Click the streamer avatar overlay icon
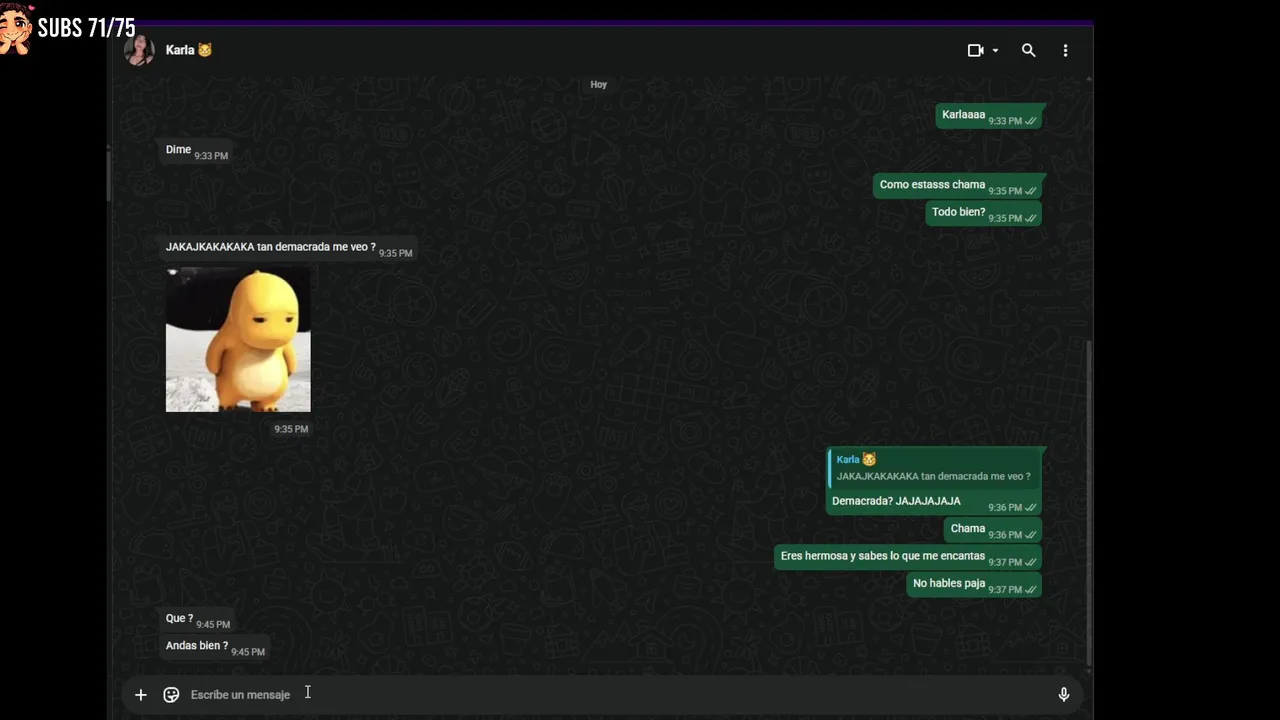1280x720 pixels. point(16,28)
